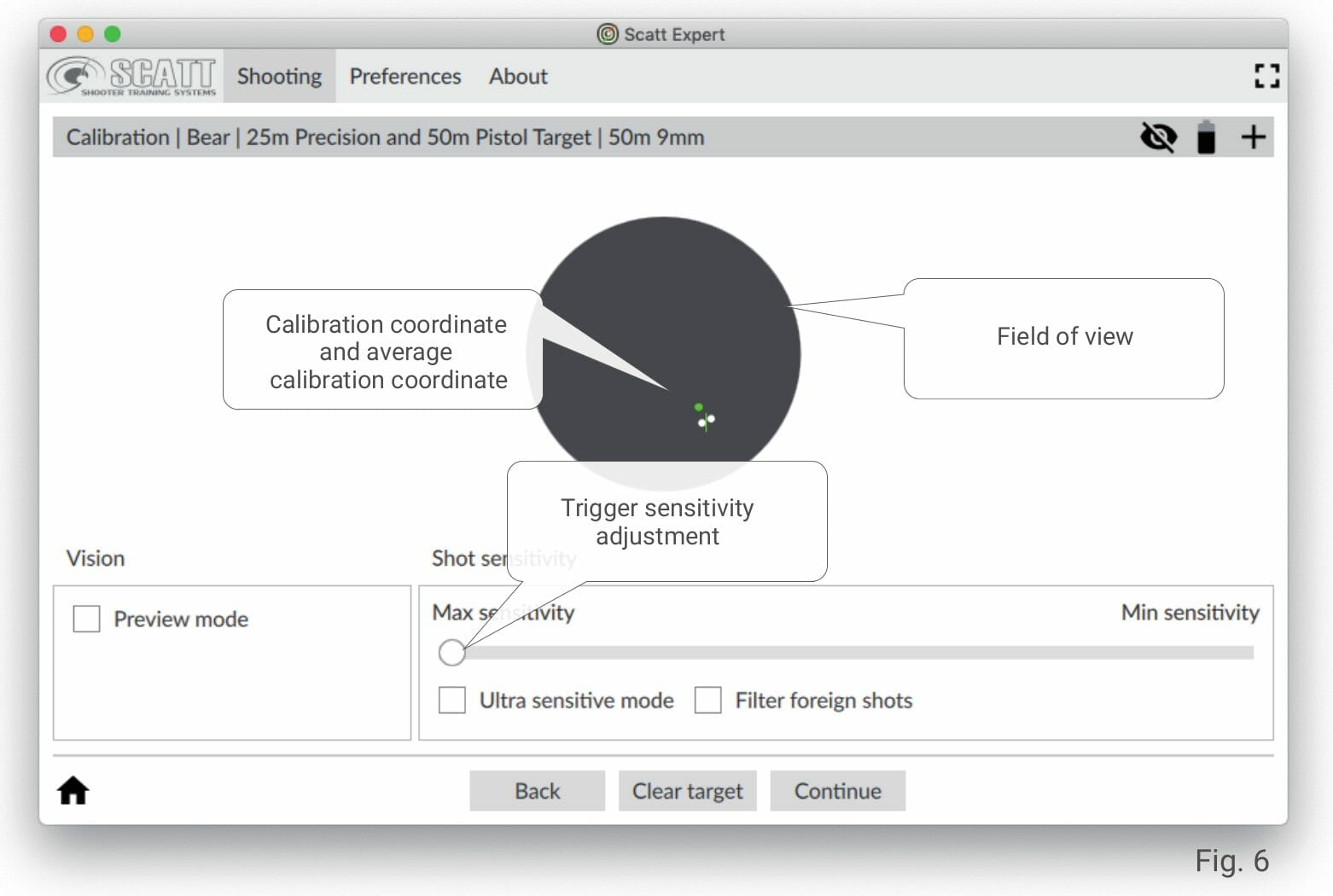Viewport: 1333px width, 896px height.
Task: Click the SCATT logo in the header
Action: [x=131, y=76]
